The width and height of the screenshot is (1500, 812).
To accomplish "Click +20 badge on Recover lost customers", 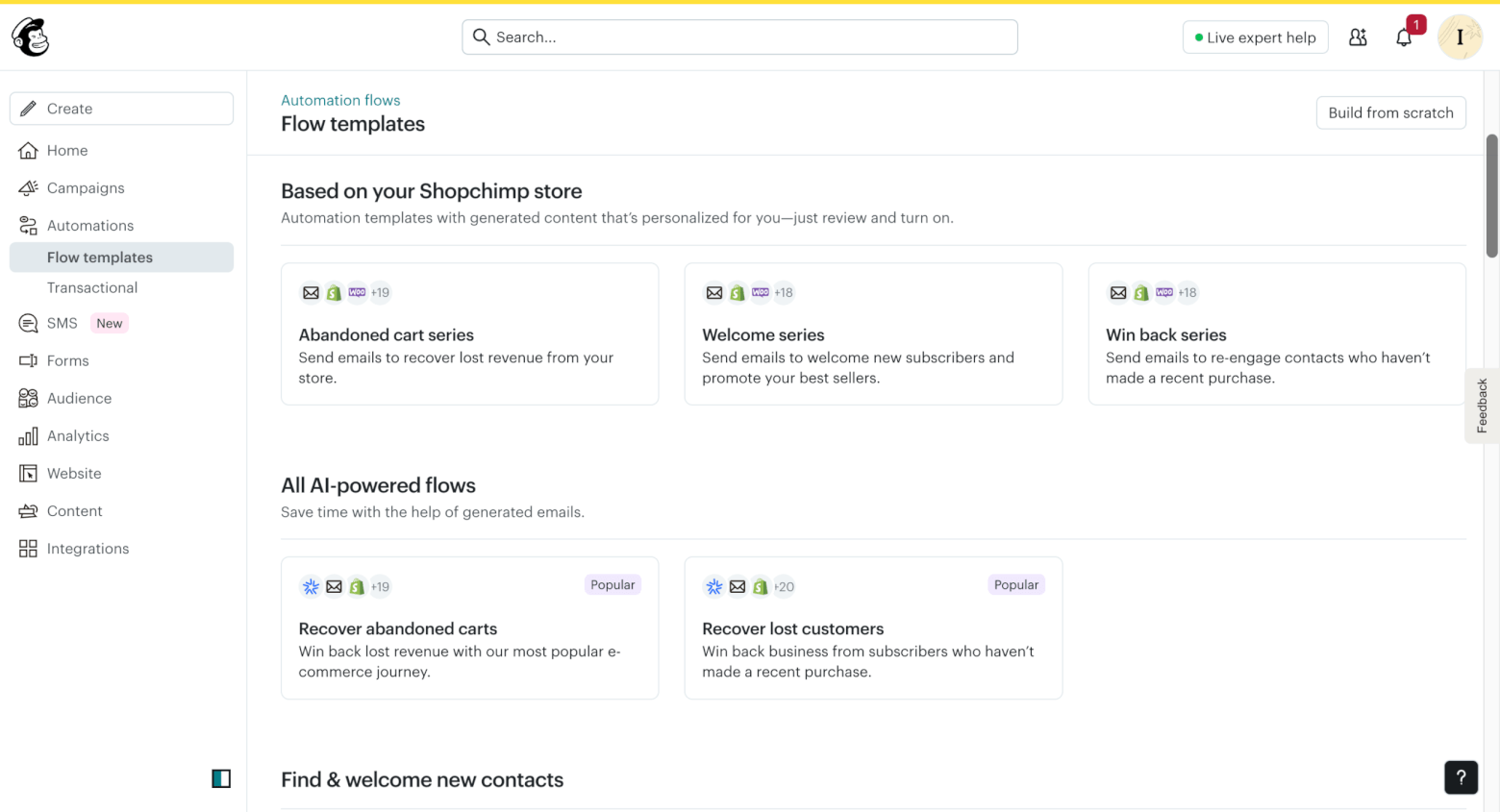I will click(x=785, y=586).
